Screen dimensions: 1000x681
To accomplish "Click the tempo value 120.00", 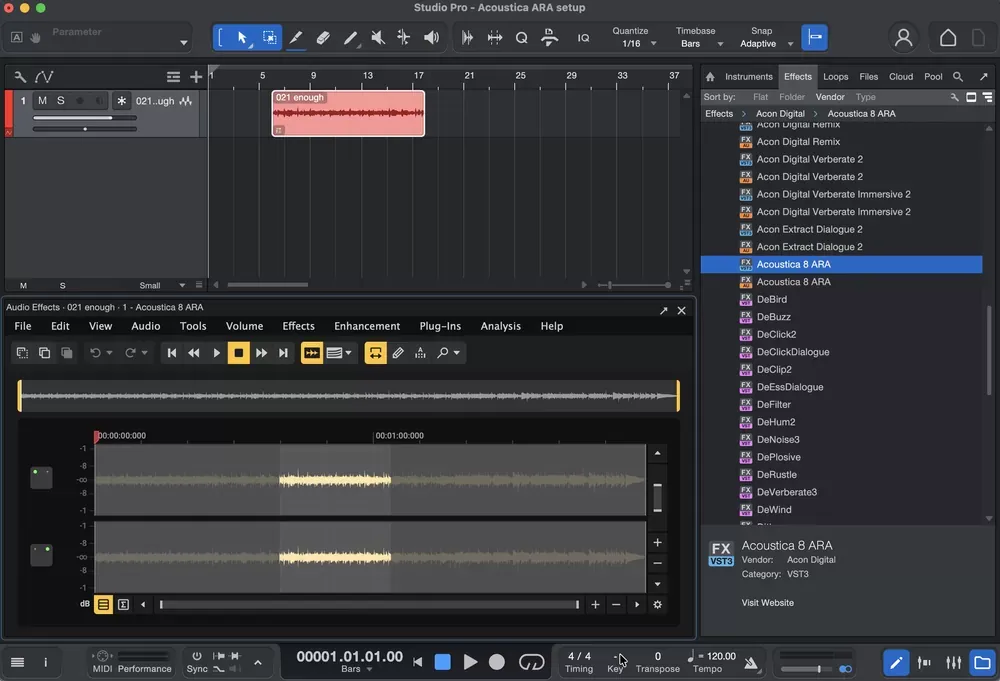I will pos(721,656).
